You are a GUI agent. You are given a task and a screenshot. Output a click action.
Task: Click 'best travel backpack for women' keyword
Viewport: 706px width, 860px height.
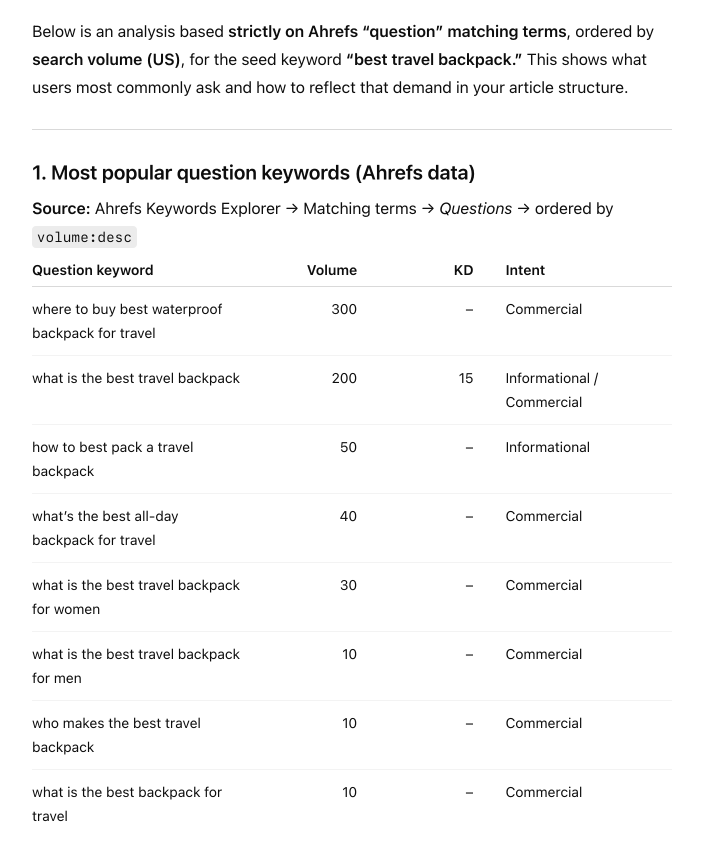[136, 597]
